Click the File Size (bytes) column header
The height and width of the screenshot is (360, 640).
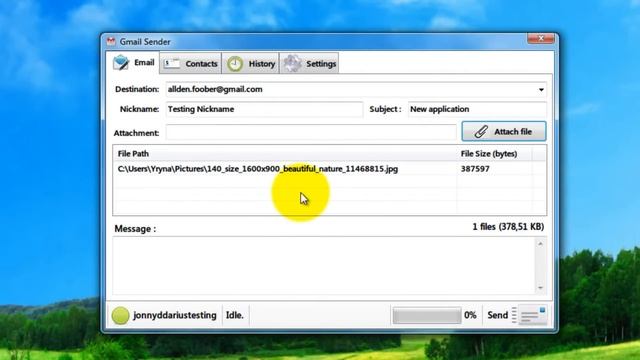pyautogui.click(x=494, y=154)
